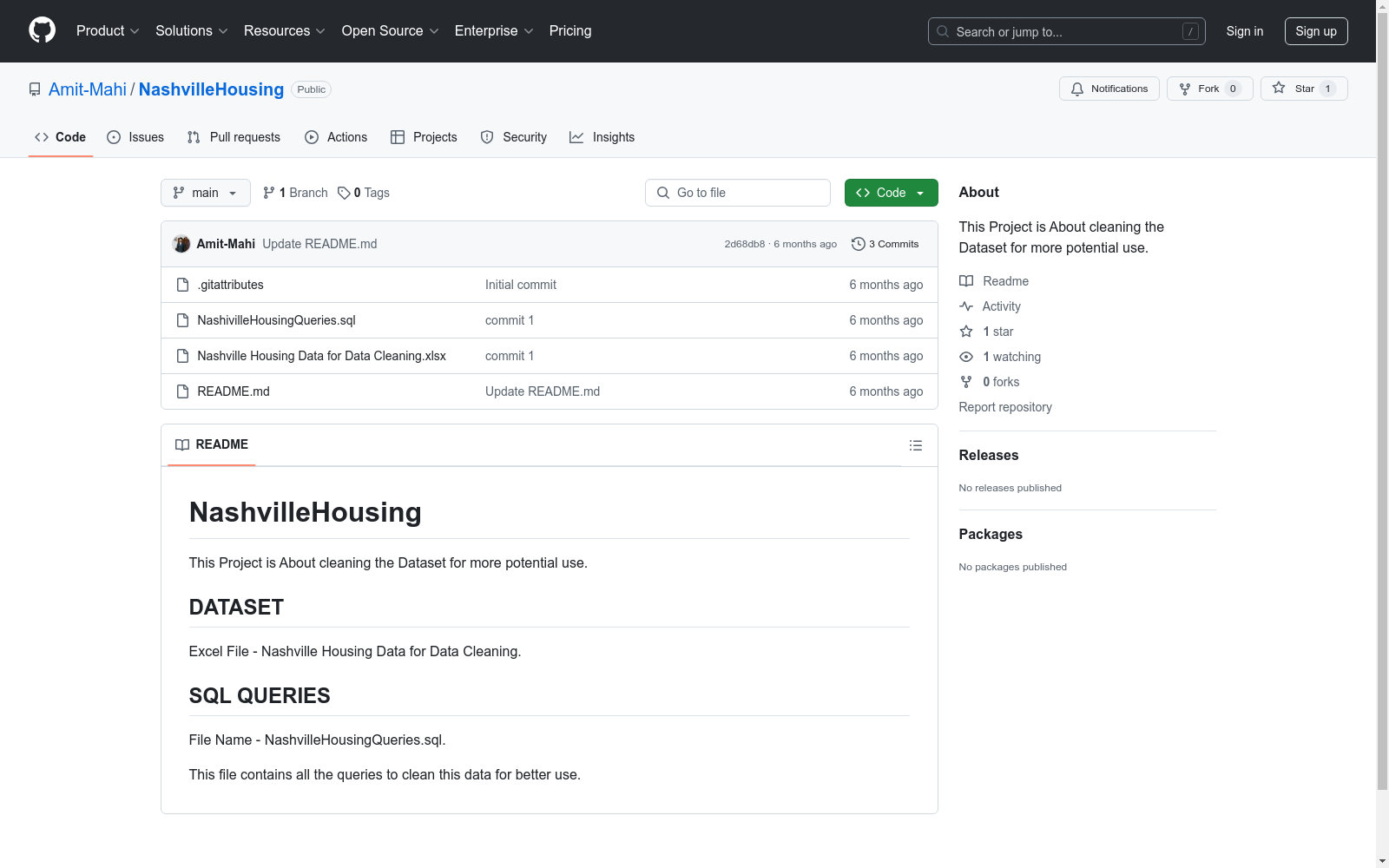Select the Code tab
Screen dimensions: 1389x868
coord(60,137)
